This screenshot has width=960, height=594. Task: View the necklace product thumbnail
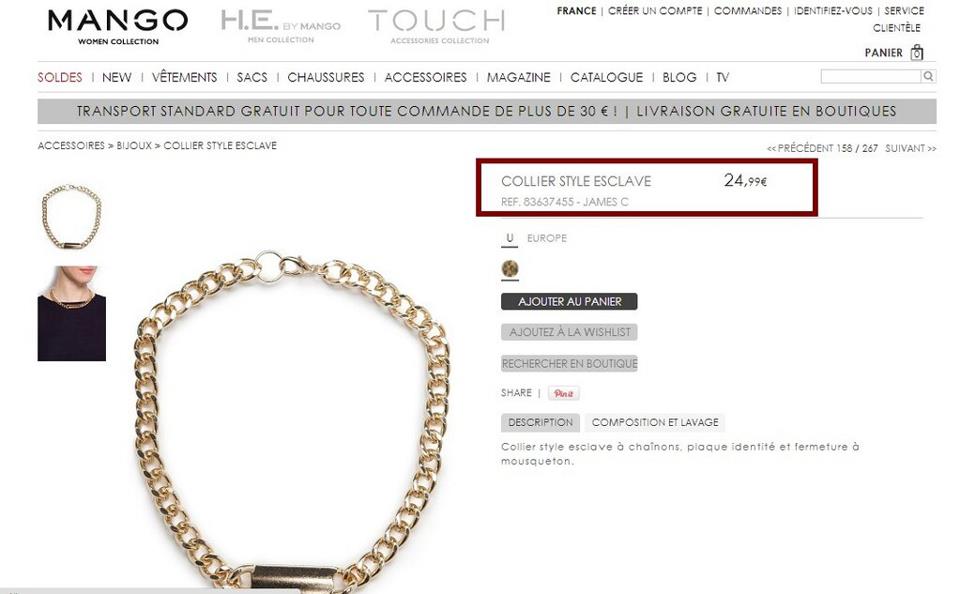[72, 216]
